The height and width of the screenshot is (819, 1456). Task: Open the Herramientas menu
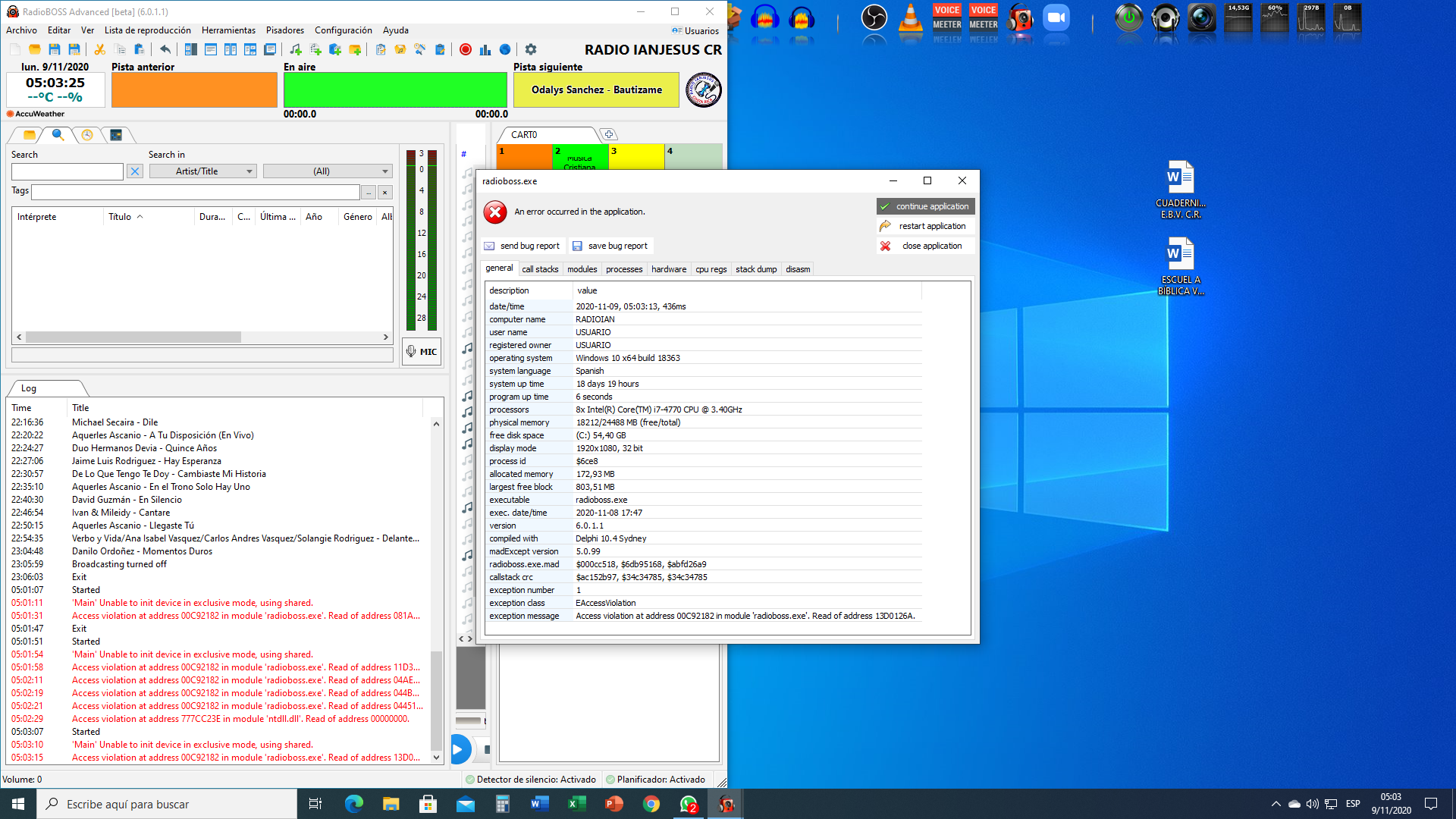[228, 30]
